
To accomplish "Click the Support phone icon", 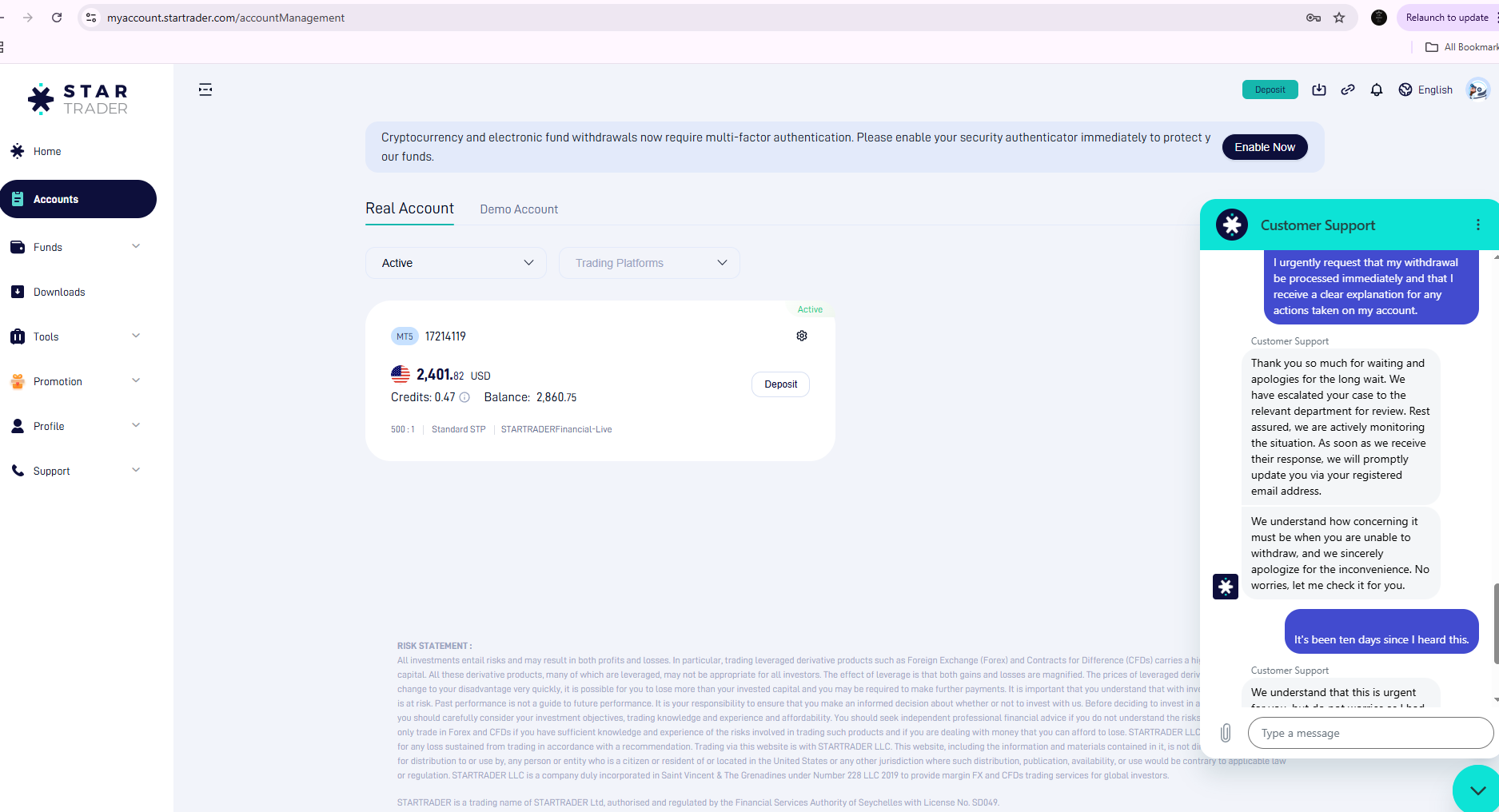I will tap(18, 471).
